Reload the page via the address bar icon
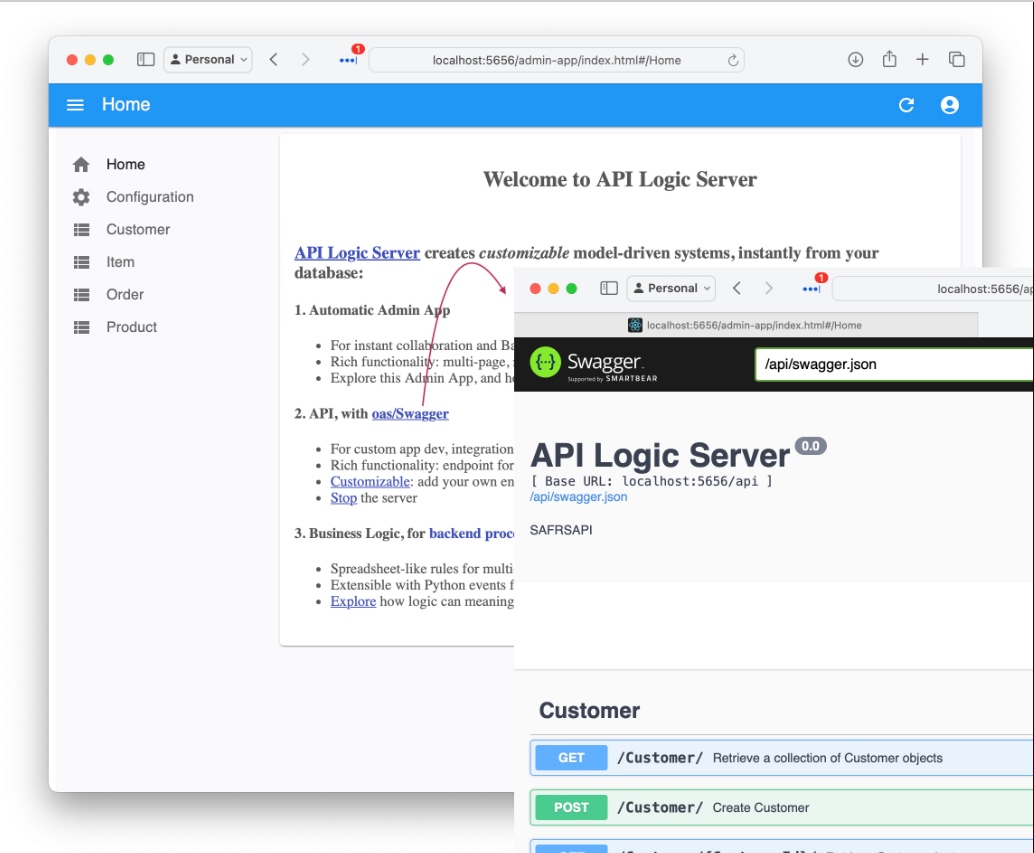1034x853 pixels. (733, 61)
